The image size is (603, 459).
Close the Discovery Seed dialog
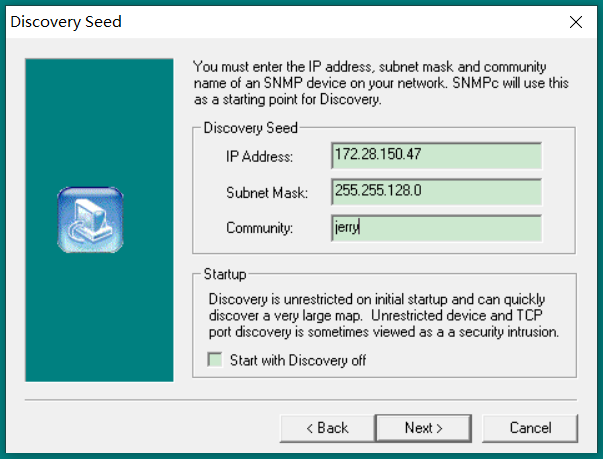(575, 21)
